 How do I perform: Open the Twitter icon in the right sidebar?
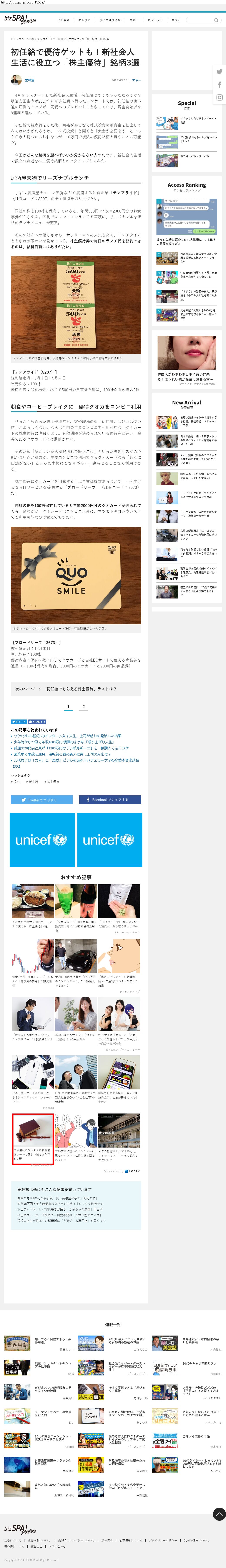[x=219, y=72]
